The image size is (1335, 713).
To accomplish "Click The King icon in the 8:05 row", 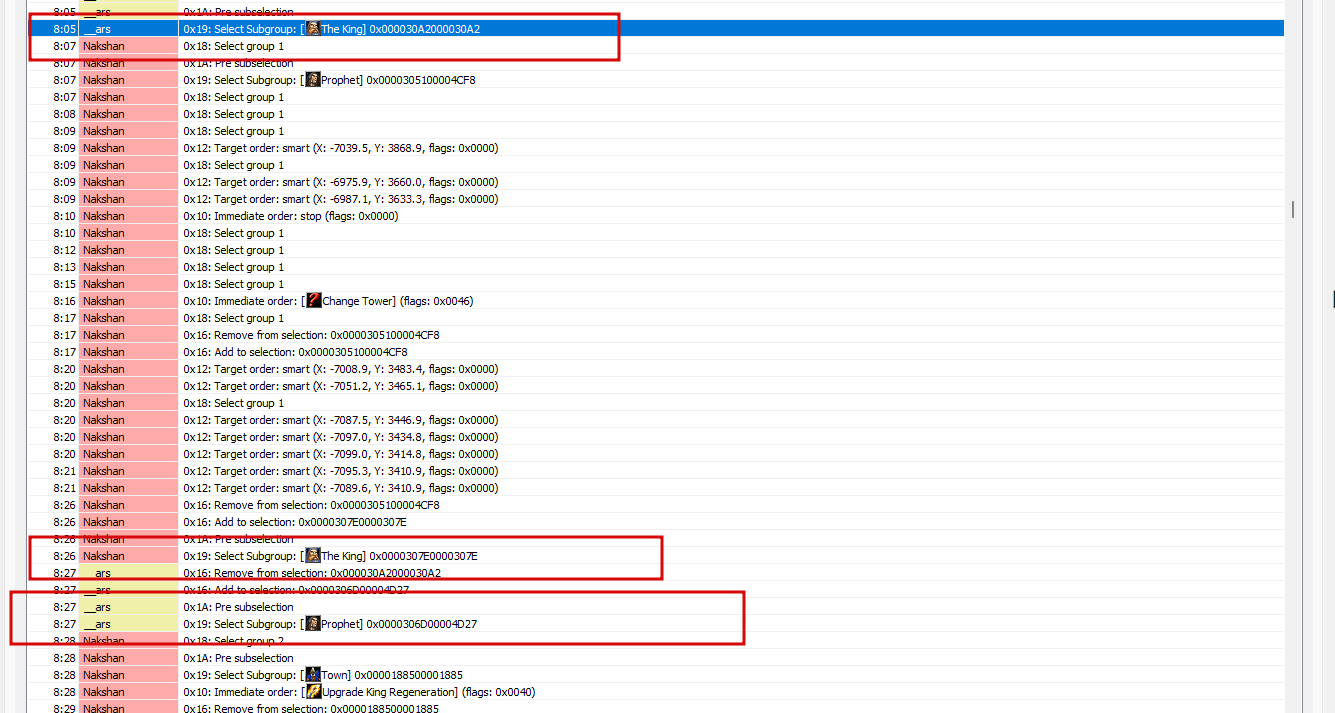I will click(313, 29).
